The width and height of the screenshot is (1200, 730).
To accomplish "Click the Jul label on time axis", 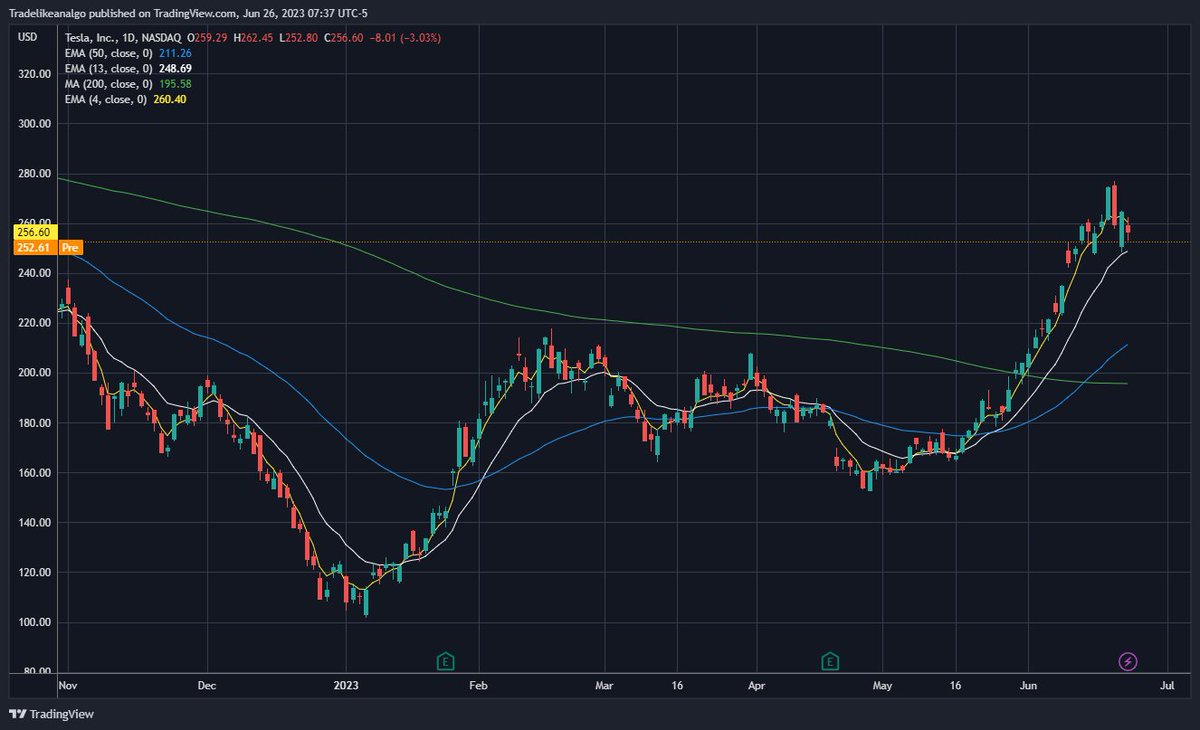I will [x=1165, y=687].
